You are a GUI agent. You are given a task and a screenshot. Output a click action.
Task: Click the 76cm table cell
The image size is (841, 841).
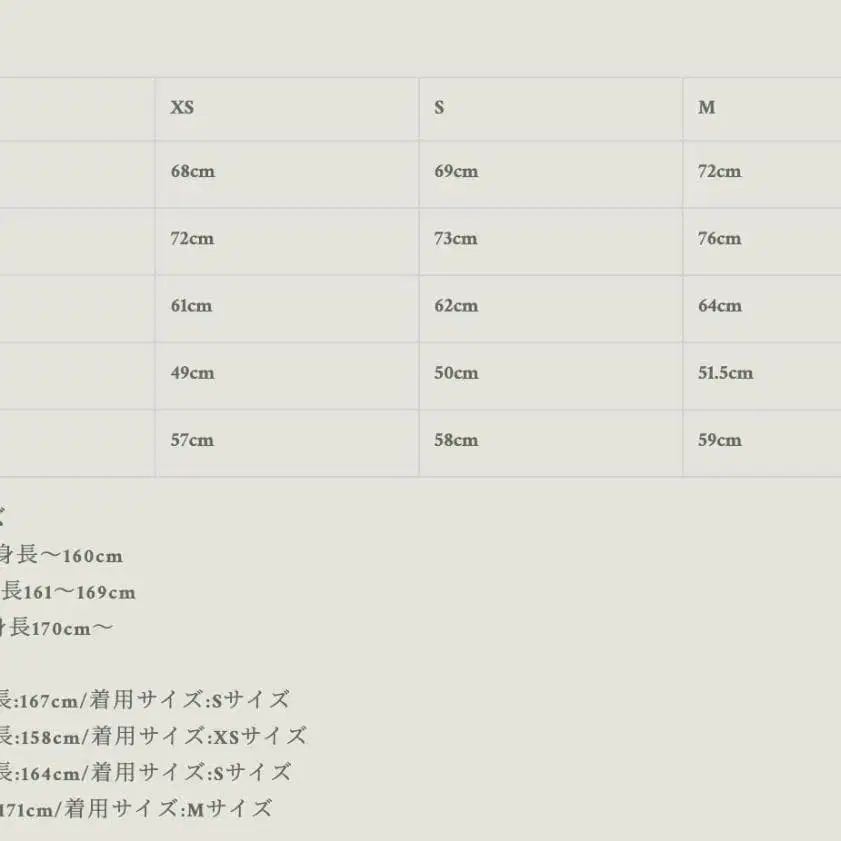(719, 239)
